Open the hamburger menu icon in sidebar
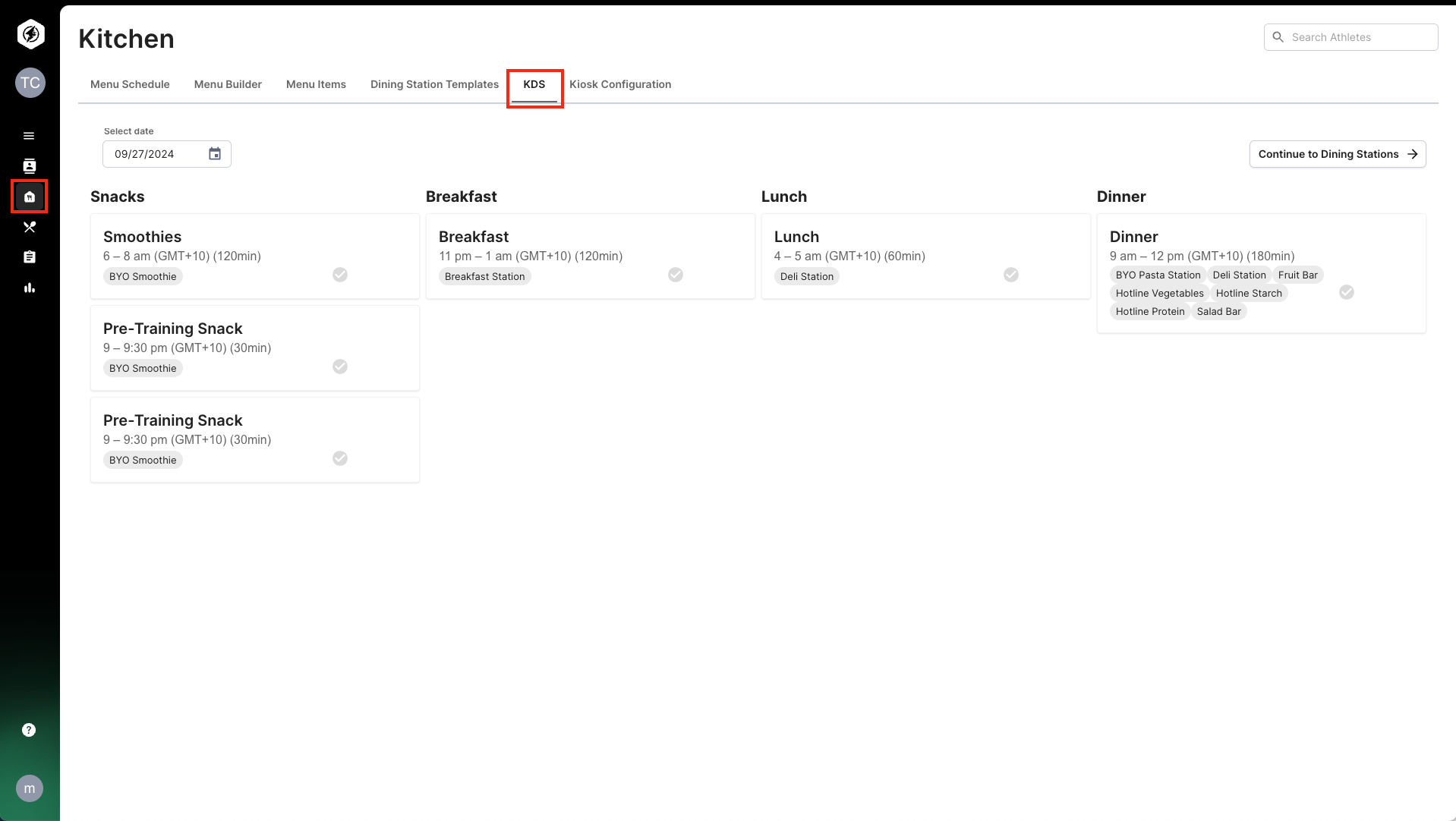This screenshot has height=821, width=1456. coord(29,136)
